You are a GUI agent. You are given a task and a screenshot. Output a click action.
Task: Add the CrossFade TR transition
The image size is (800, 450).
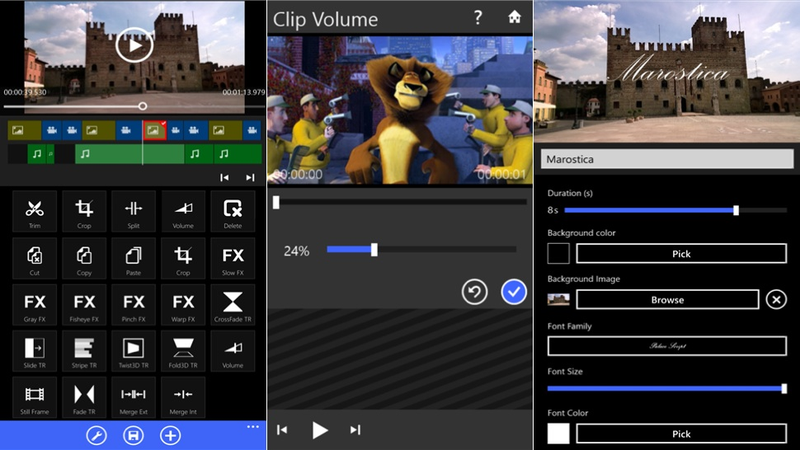[232, 305]
